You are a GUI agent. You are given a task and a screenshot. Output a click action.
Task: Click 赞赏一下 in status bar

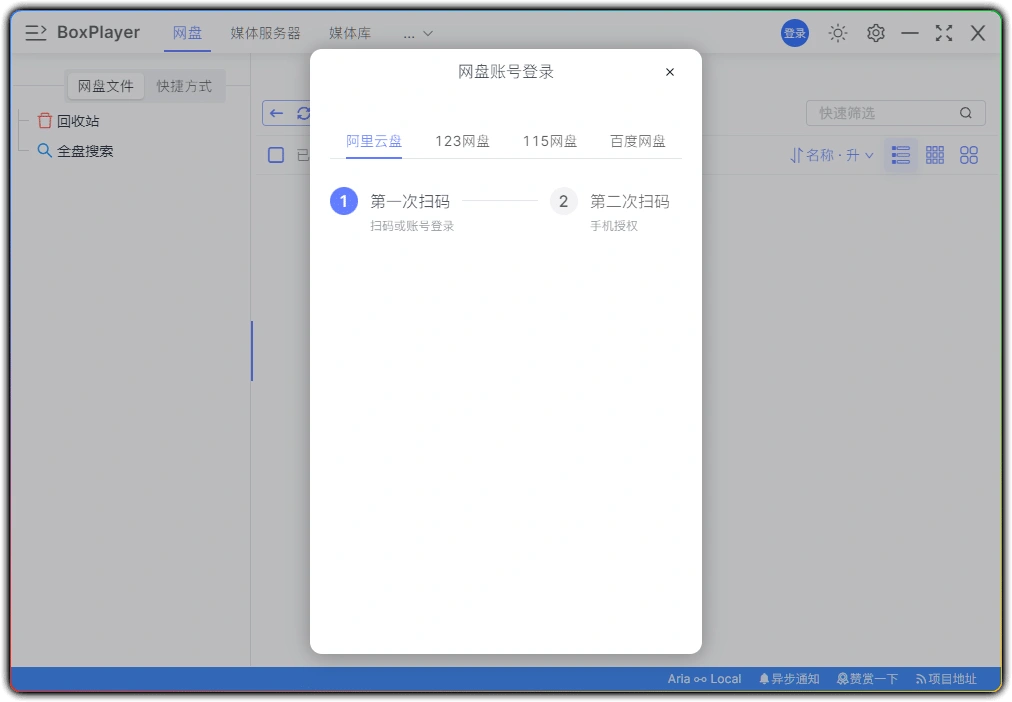[x=867, y=679]
